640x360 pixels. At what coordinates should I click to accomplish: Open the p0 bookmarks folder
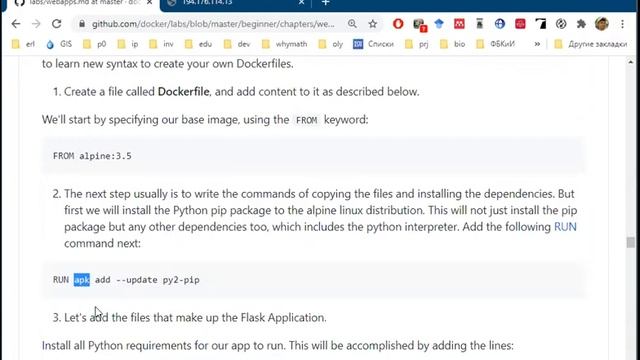click(95, 44)
